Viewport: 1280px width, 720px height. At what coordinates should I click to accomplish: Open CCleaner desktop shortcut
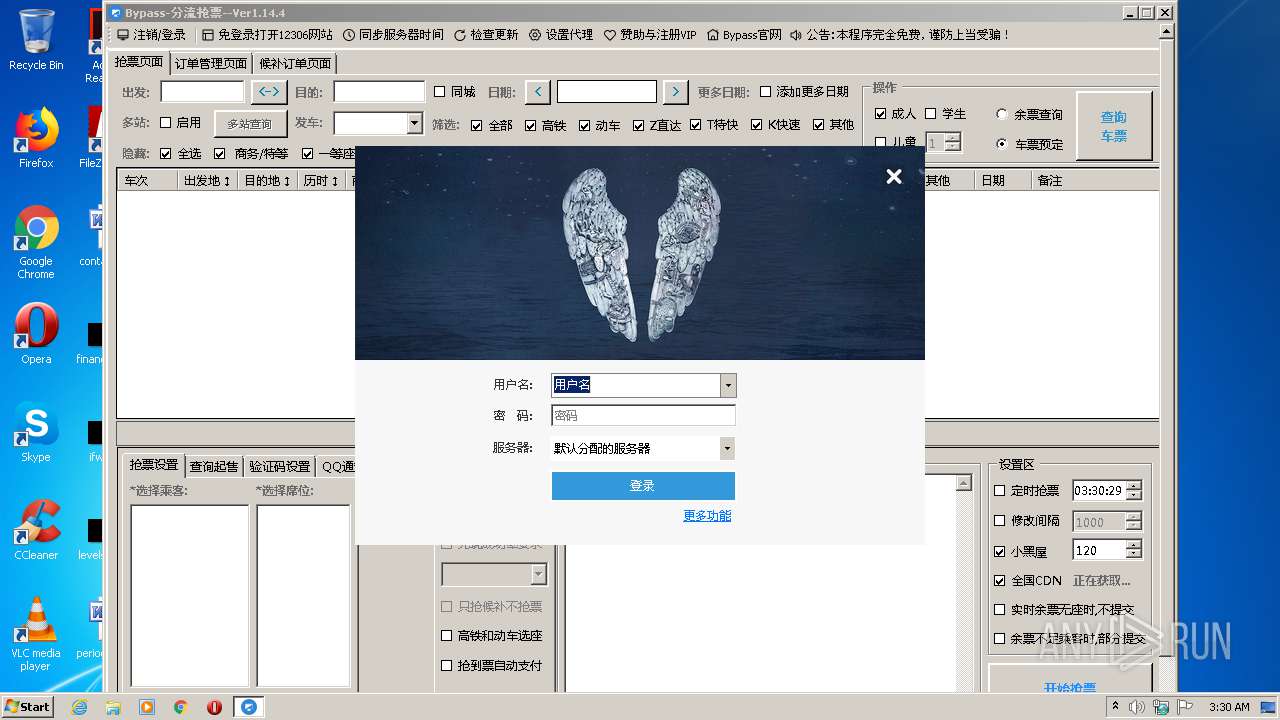click(36, 530)
